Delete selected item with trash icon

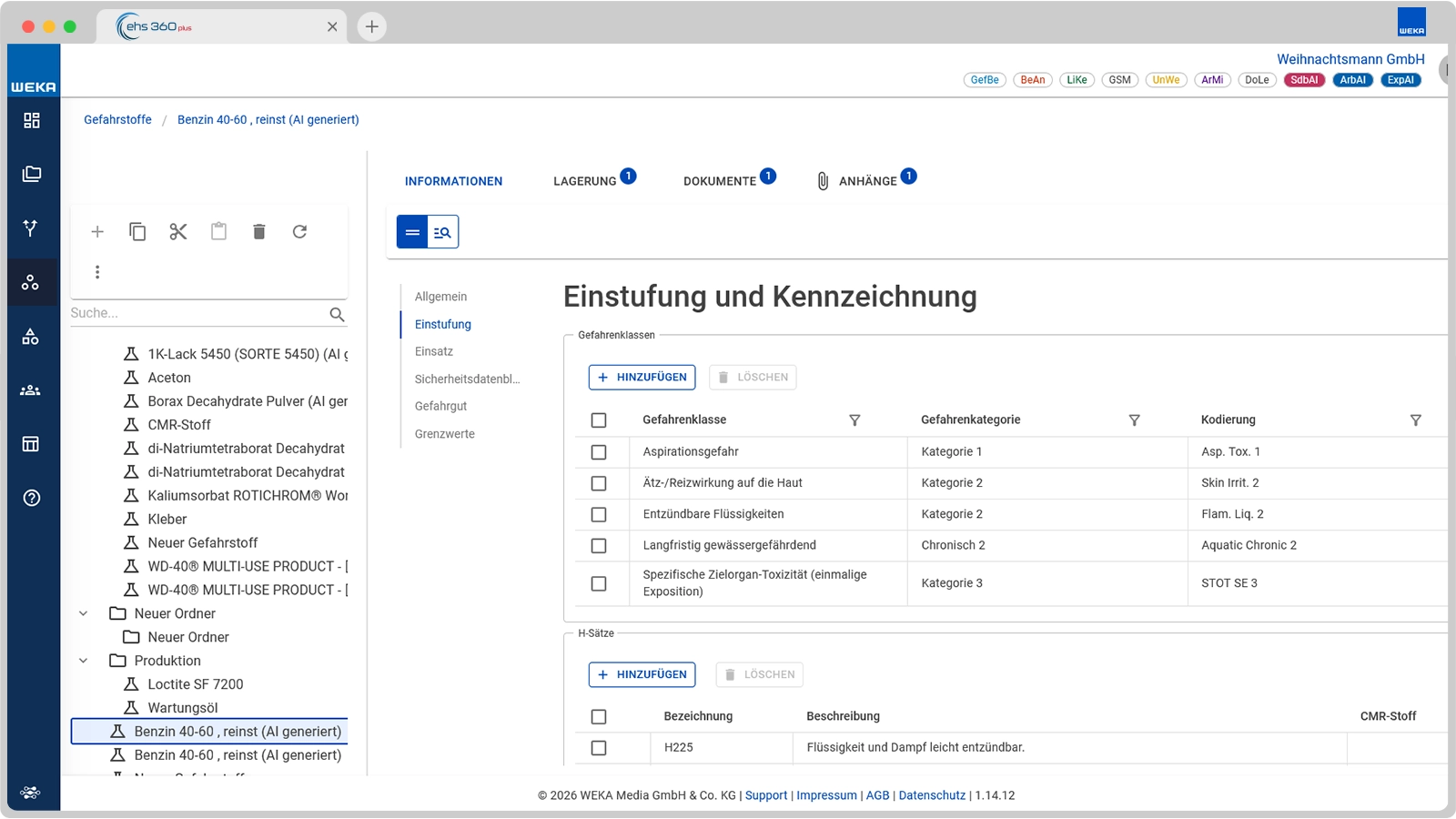[x=259, y=232]
